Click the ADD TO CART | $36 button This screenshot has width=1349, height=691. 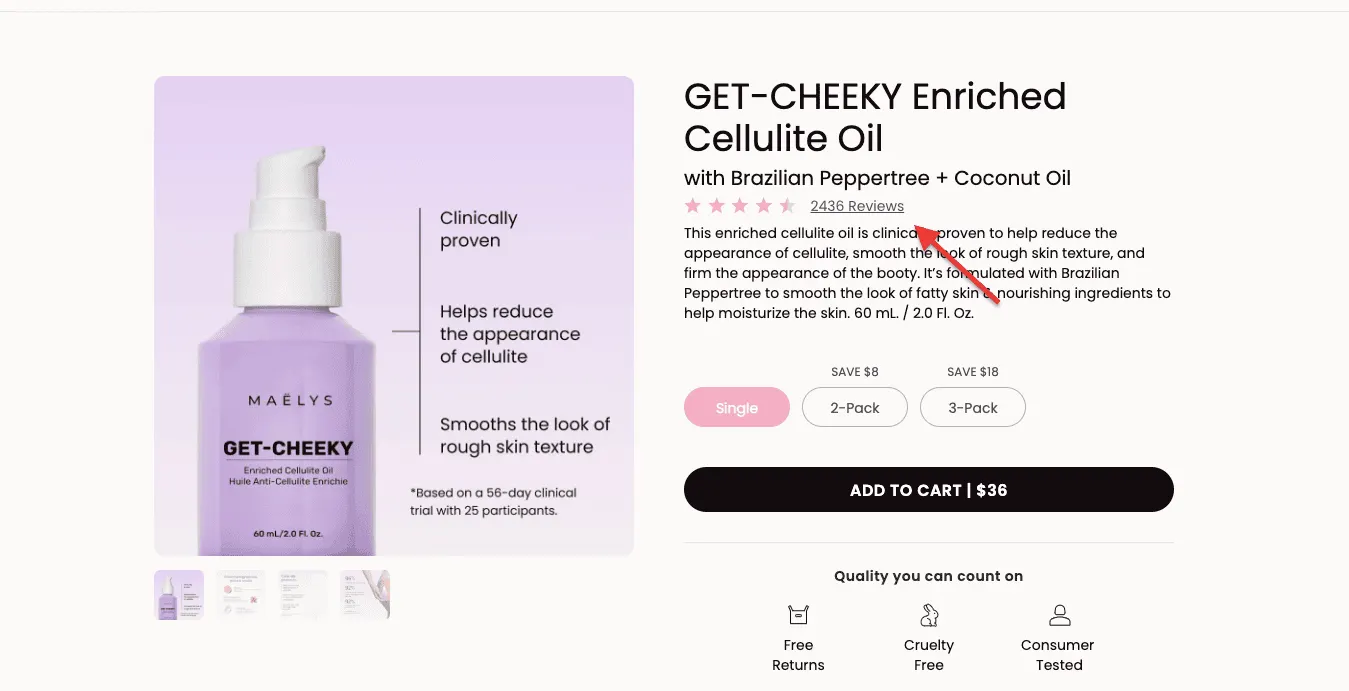pos(928,489)
